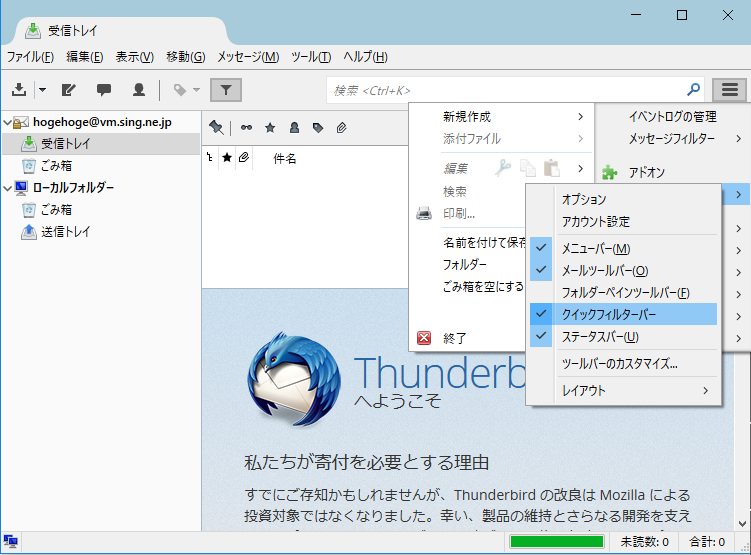Screen dimensions: 751x555
Task: Select hogehoge@vm.sing.ne.jp account
Action: coord(102,122)
